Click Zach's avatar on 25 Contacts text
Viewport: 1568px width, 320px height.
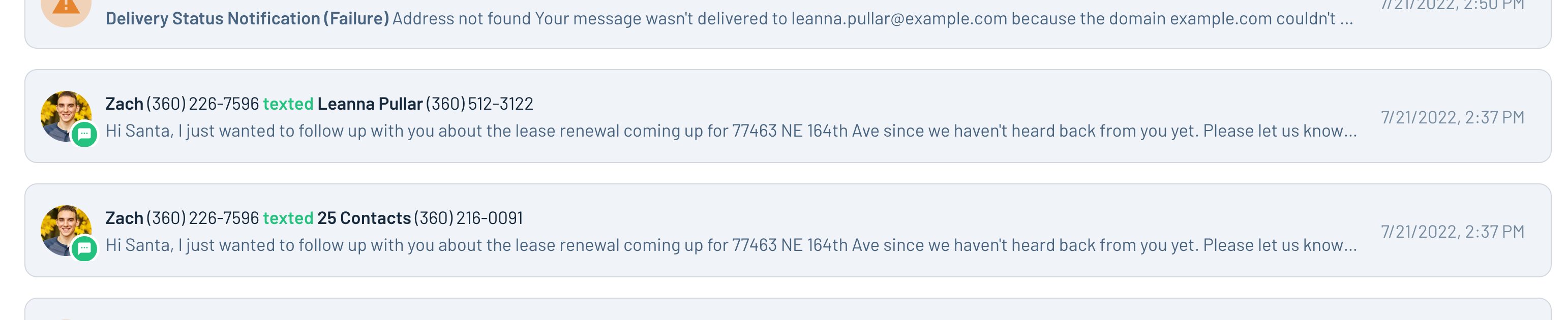point(66,231)
